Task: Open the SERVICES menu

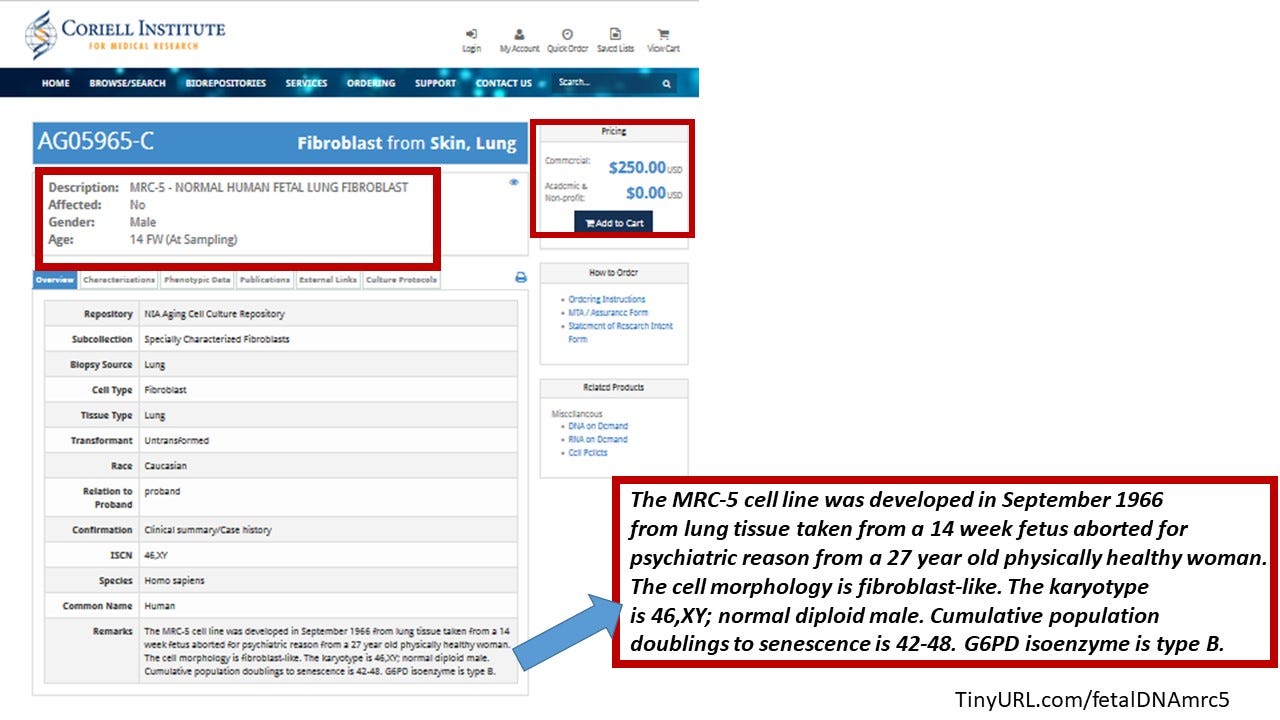Action: coord(306,83)
